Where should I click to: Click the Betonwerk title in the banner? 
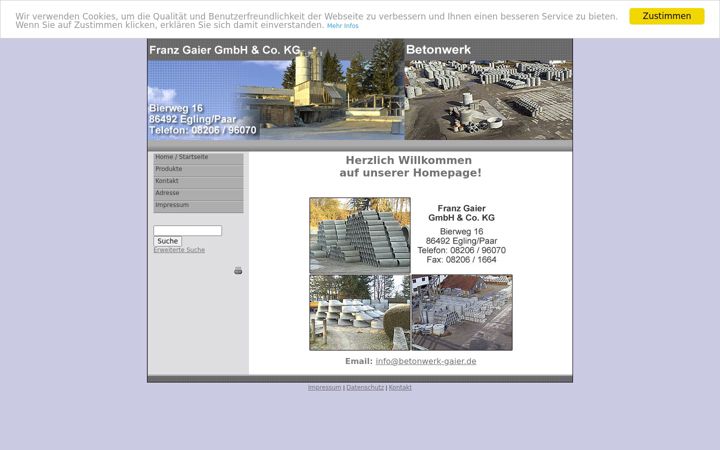pyautogui.click(x=439, y=50)
